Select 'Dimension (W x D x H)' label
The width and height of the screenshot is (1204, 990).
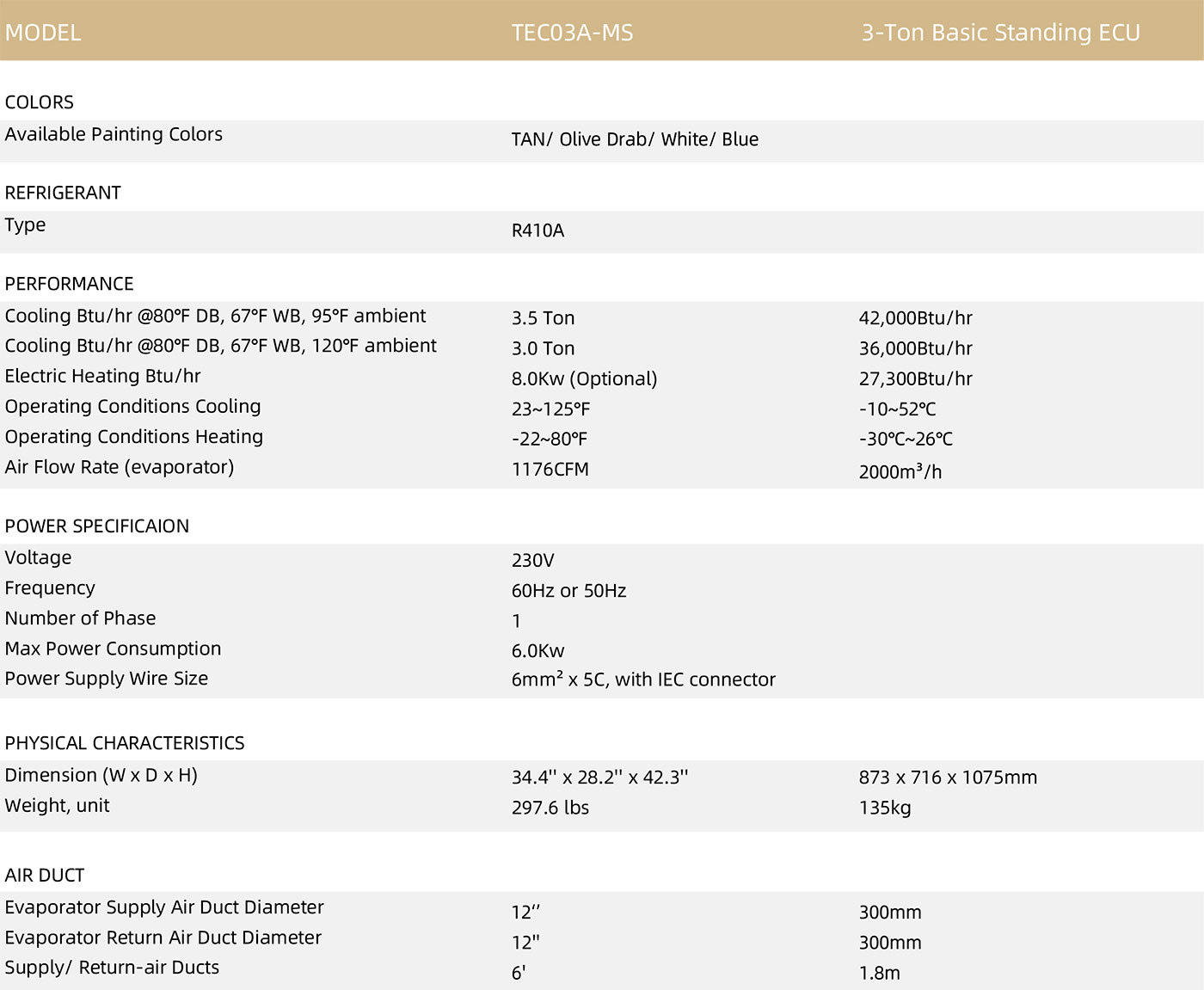coord(101,775)
